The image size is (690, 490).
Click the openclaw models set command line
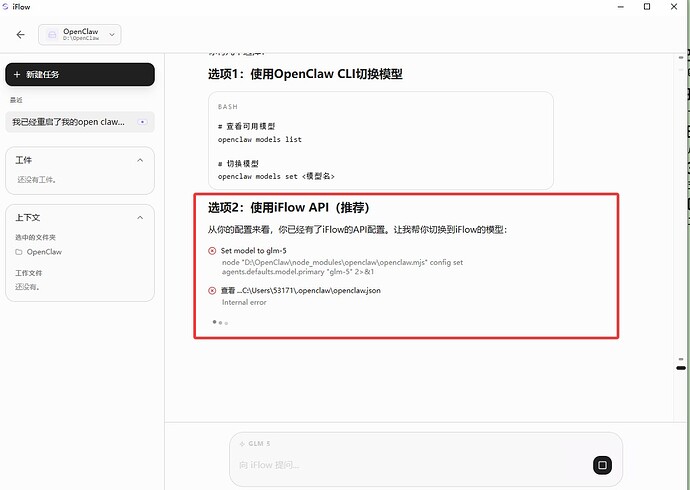tap(276, 176)
